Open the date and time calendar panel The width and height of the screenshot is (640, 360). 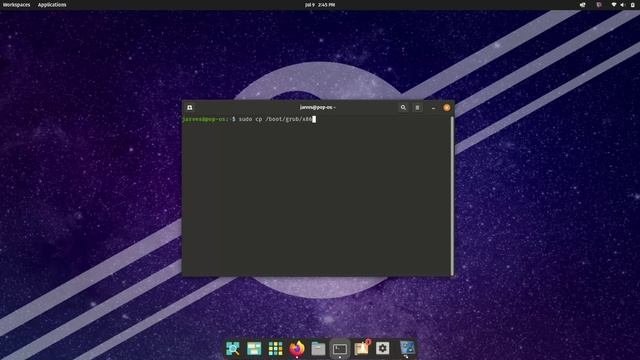point(320,5)
